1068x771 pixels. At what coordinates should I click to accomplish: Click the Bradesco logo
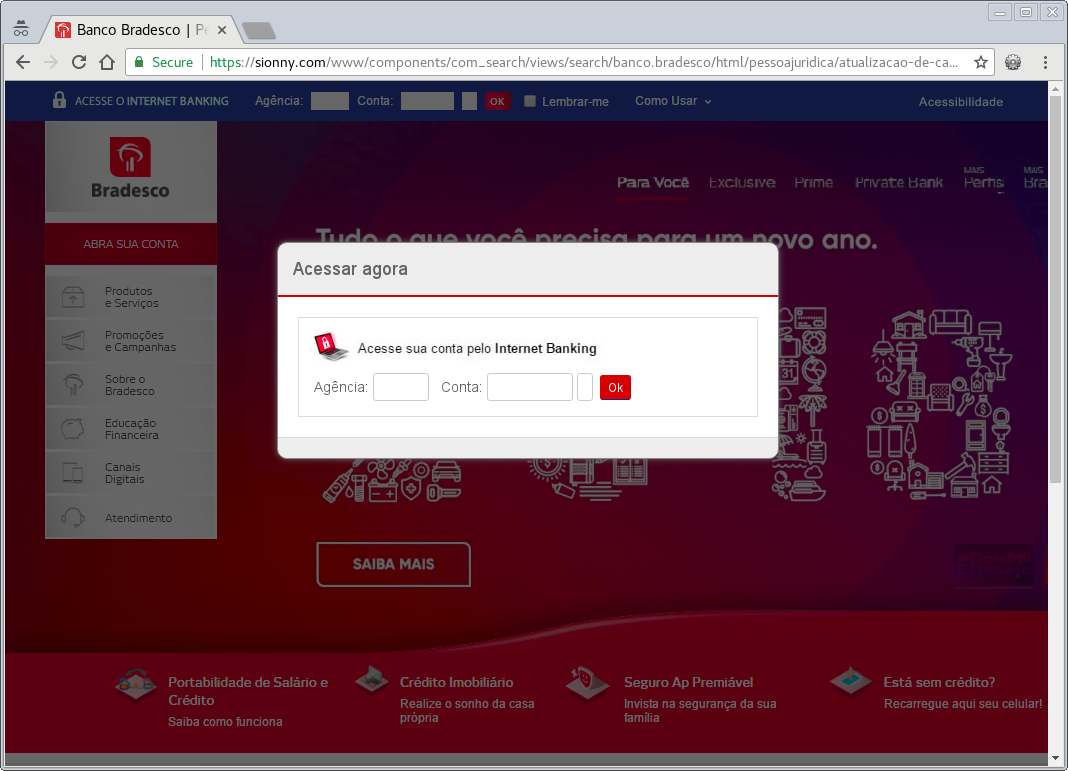coord(130,168)
